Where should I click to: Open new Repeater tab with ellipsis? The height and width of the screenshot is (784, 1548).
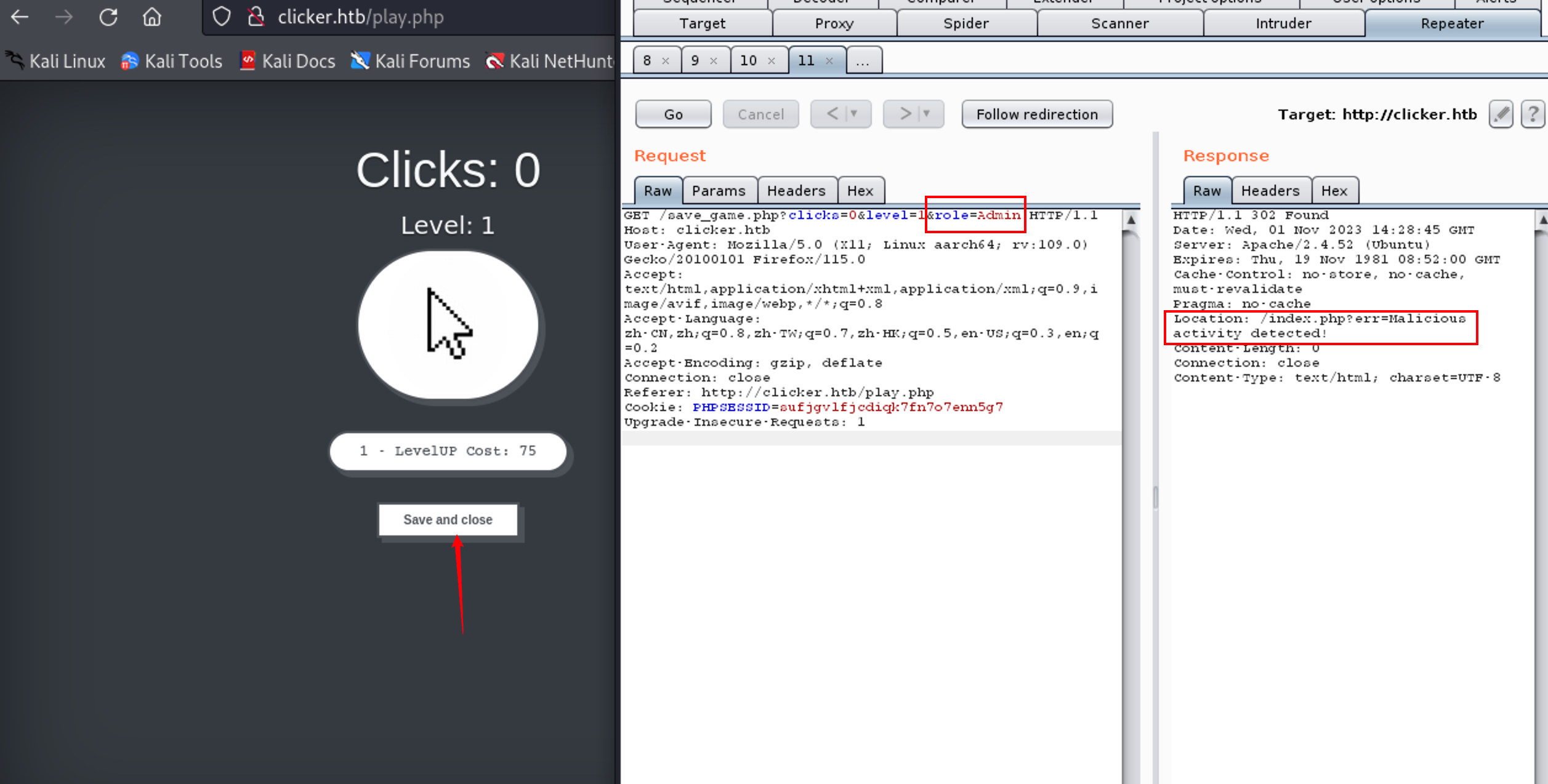click(863, 61)
